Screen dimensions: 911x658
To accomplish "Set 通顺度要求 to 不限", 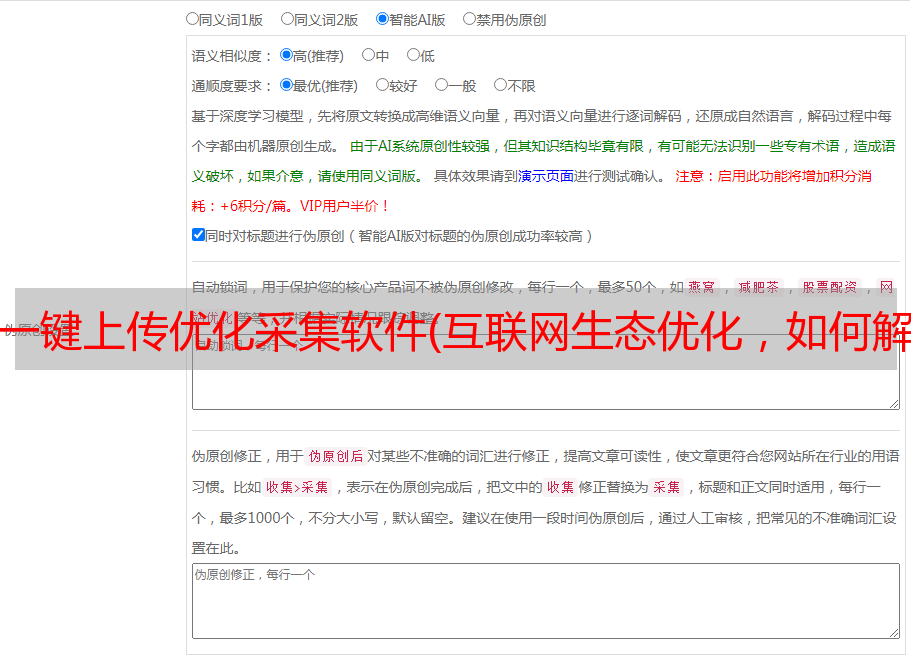I will point(500,85).
